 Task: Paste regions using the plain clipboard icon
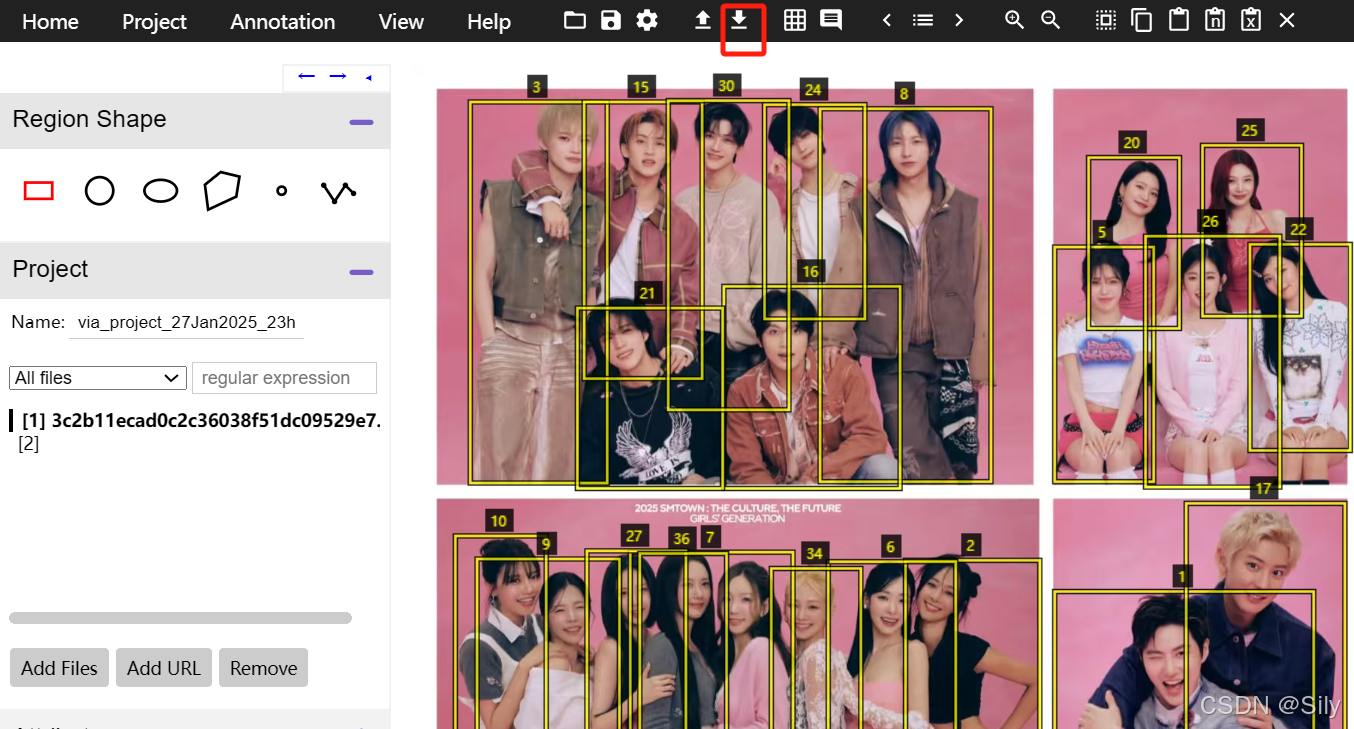tap(1179, 20)
